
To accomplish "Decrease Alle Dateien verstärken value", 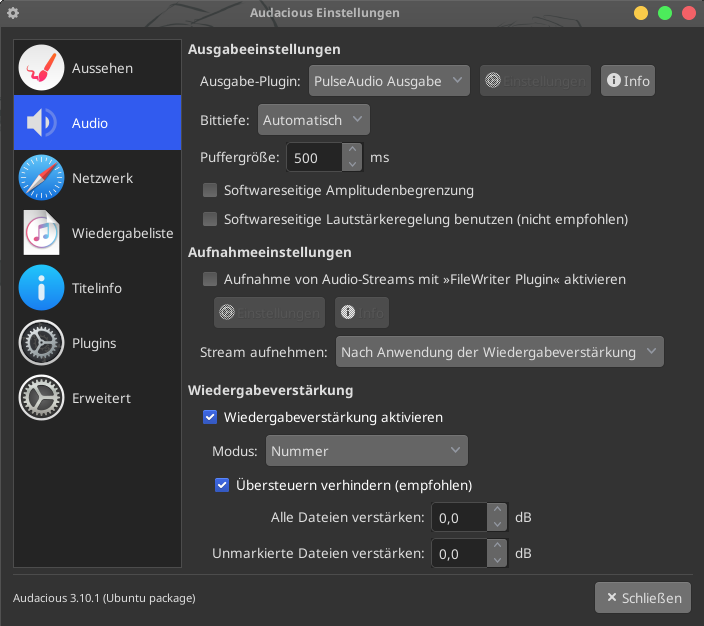I will [x=497, y=524].
